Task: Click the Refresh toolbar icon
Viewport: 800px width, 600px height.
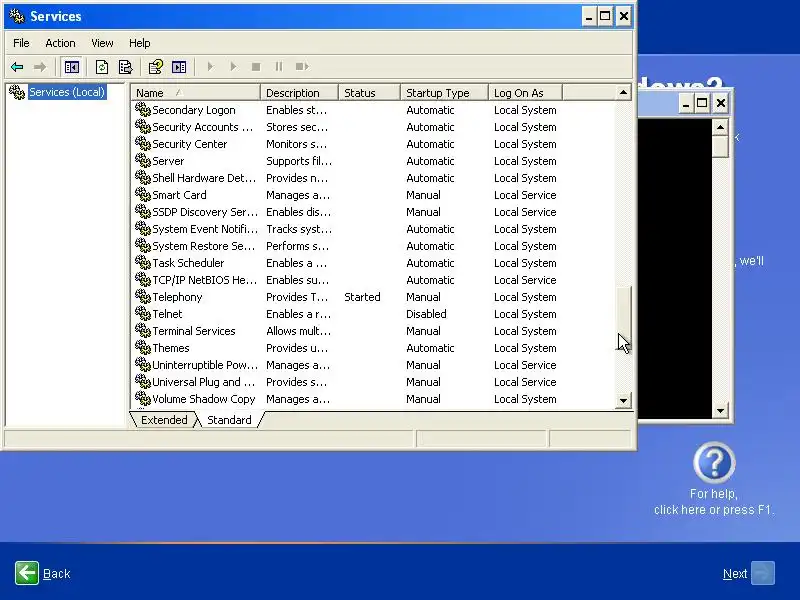Action: coord(102,67)
